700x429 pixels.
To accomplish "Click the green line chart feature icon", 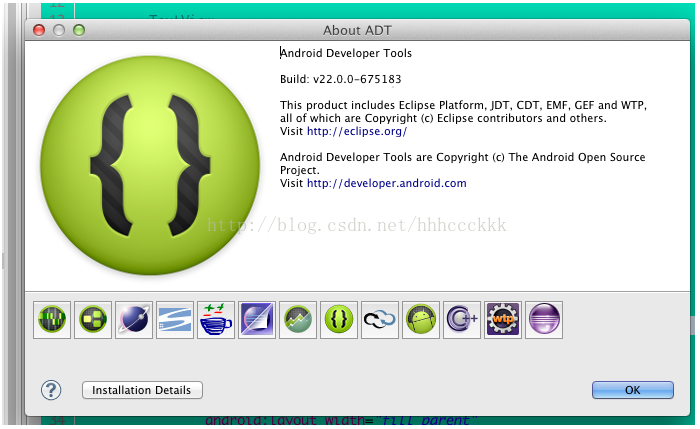I will (x=298, y=320).
